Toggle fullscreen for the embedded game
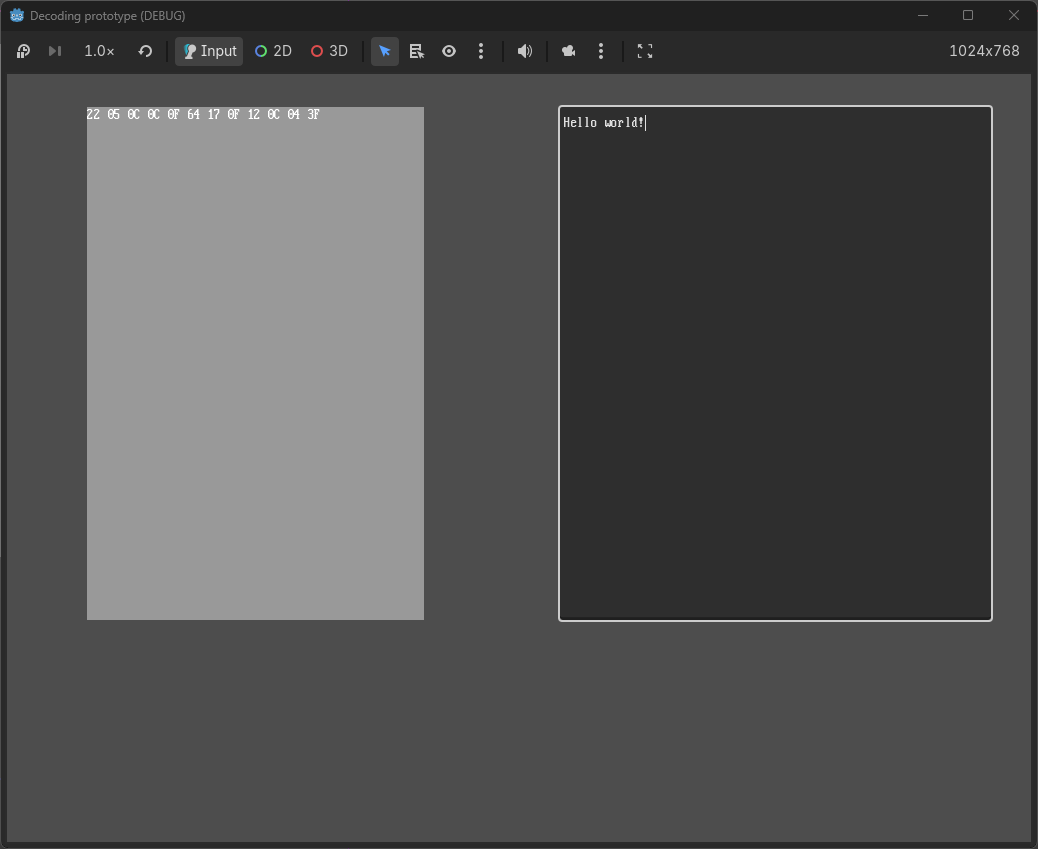1038x849 pixels. 645,51
